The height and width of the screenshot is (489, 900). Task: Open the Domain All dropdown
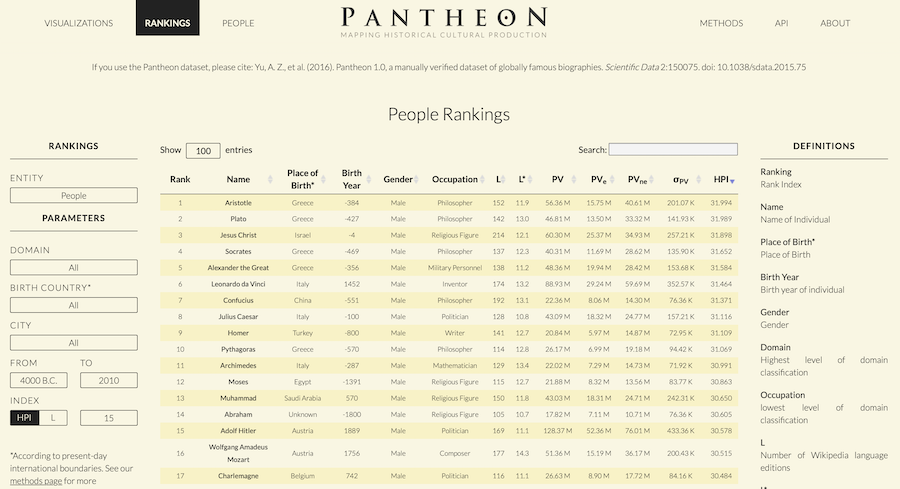(73, 267)
